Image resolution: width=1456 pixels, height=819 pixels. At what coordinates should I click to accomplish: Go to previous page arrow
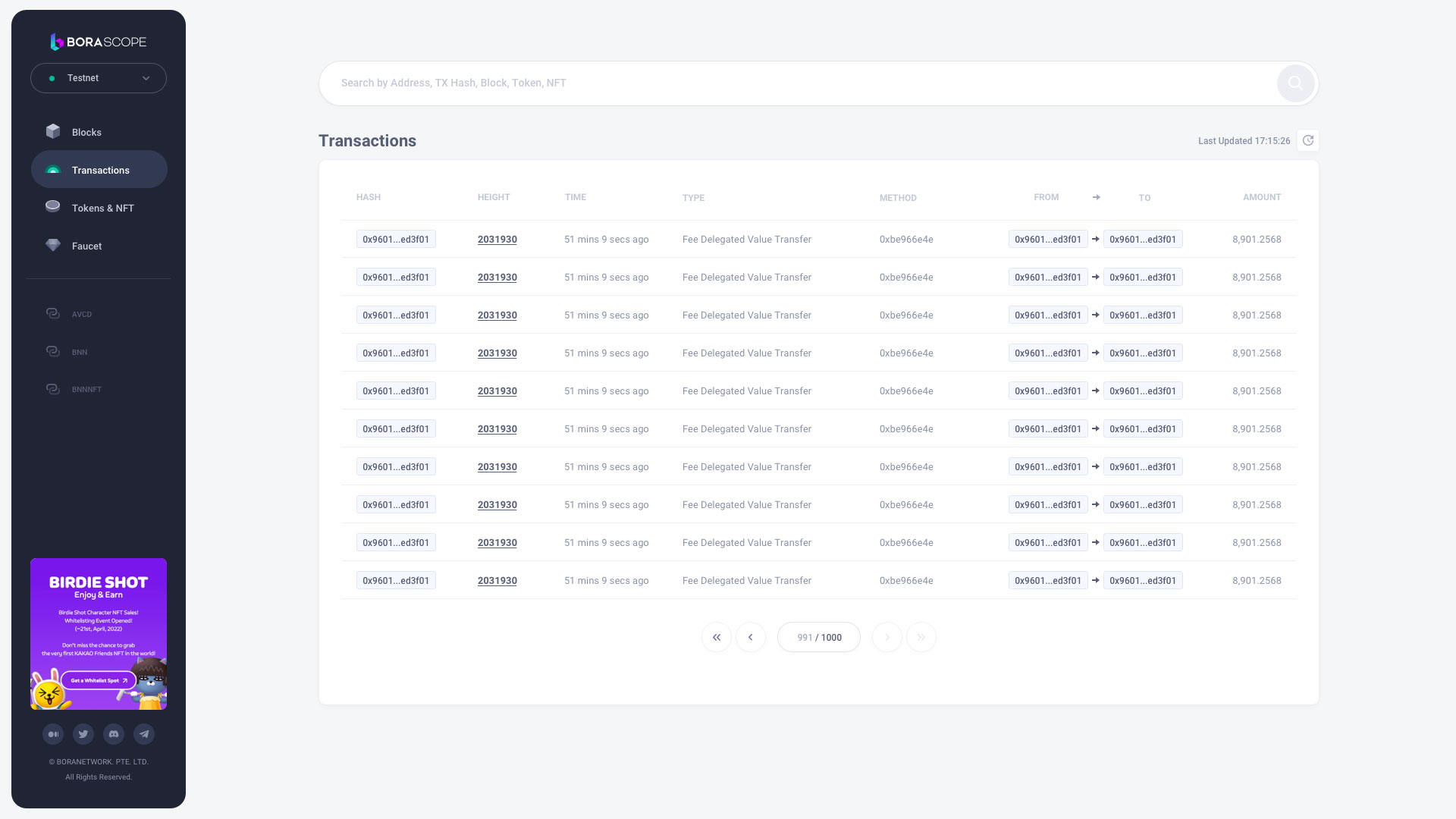click(x=751, y=638)
